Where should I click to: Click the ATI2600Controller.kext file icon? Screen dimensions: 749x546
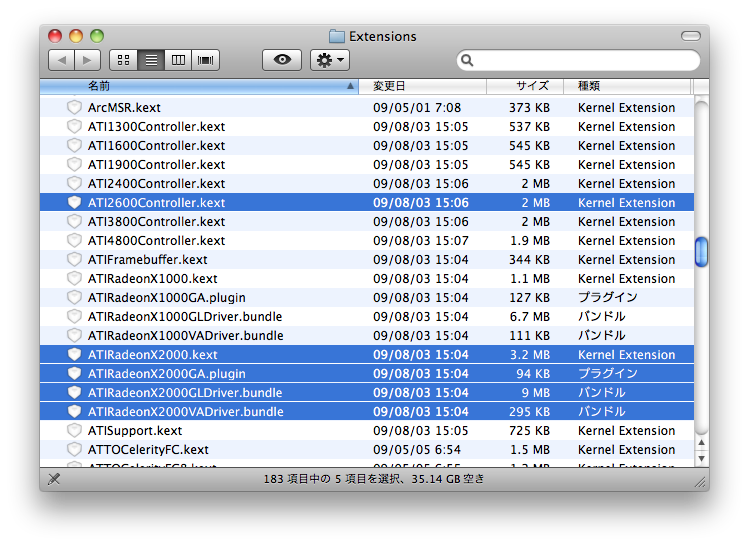[x=74, y=203]
